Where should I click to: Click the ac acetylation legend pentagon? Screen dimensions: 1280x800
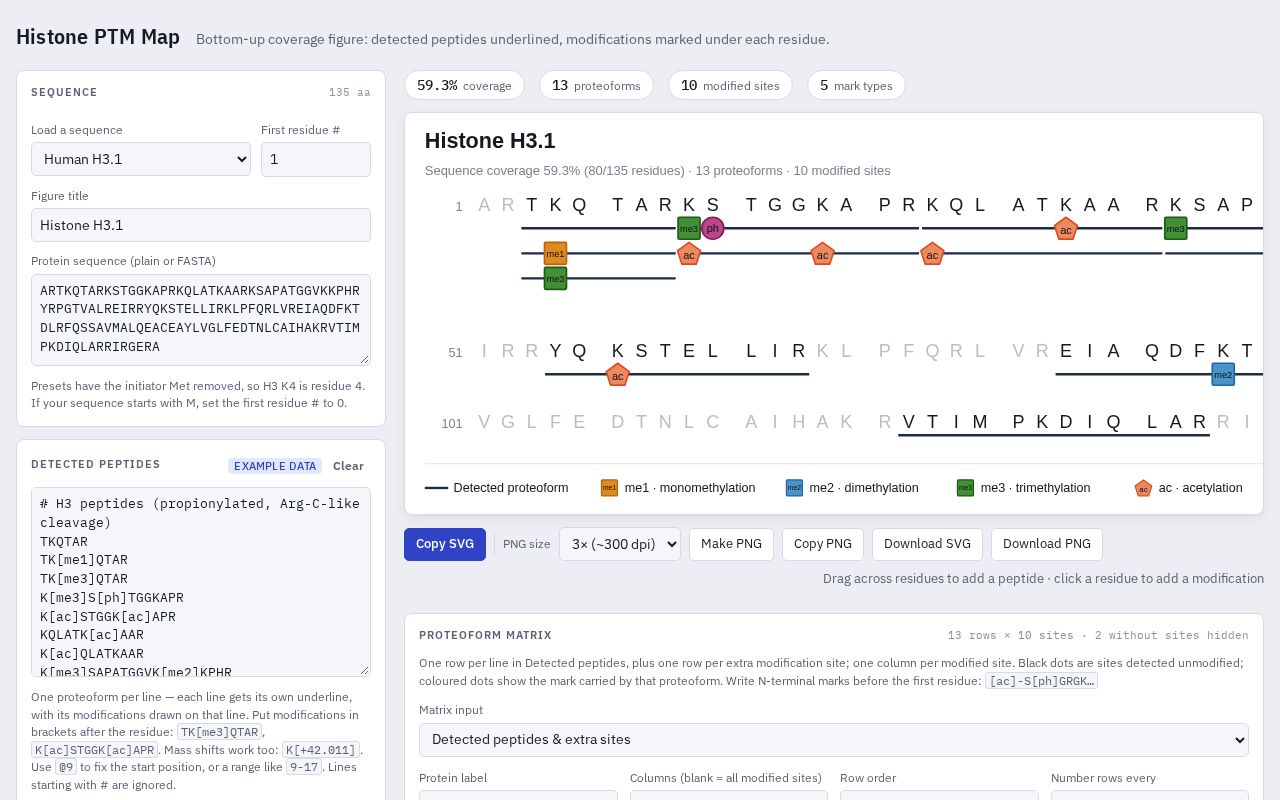1143,488
